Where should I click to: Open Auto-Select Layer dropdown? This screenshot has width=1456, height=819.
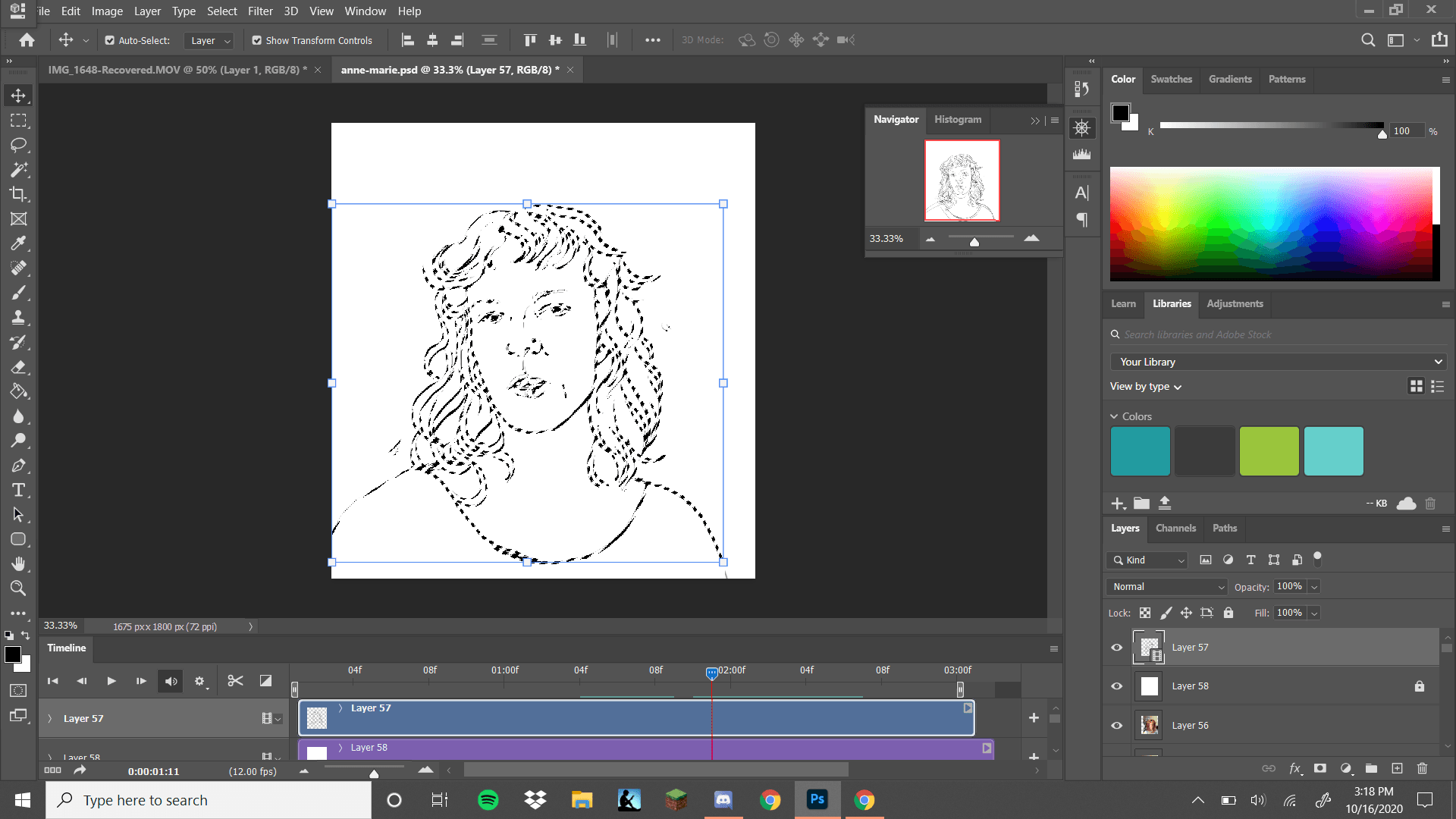tap(209, 40)
